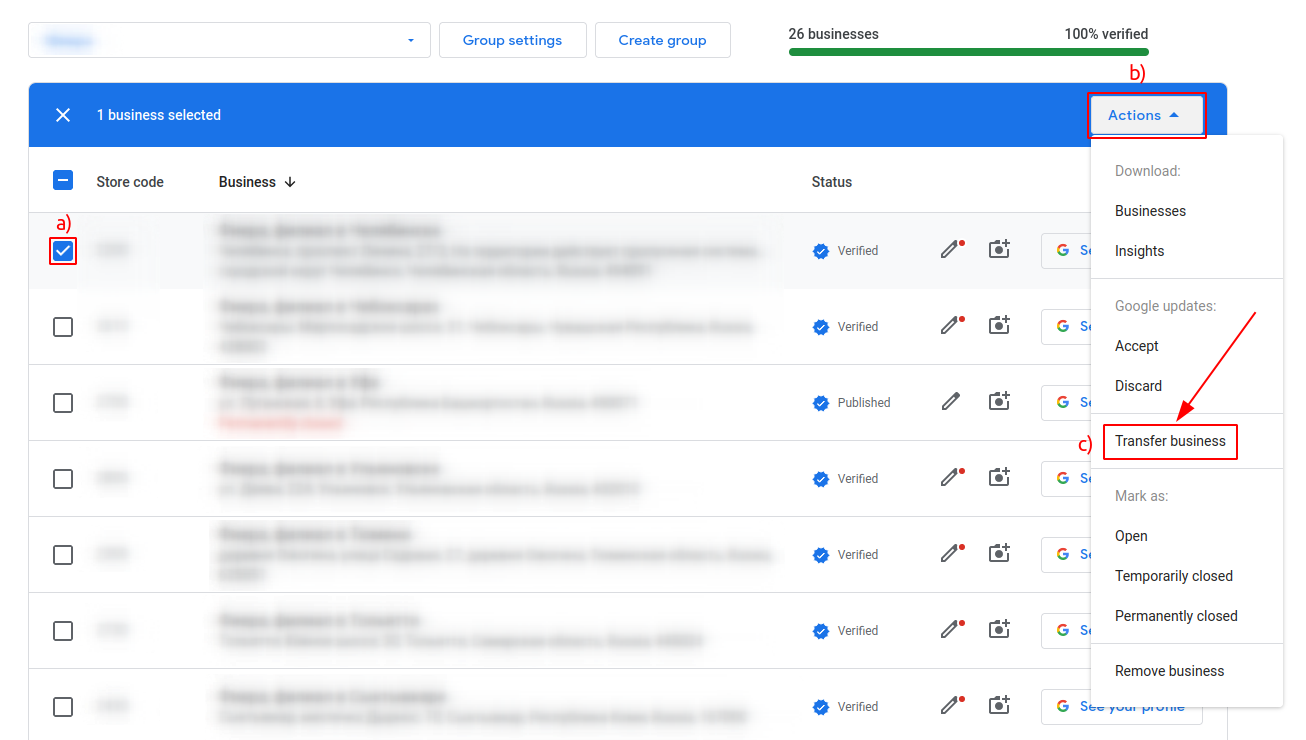Click the Business column header
This screenshot has height=740, width=1306.
(247, 182)
